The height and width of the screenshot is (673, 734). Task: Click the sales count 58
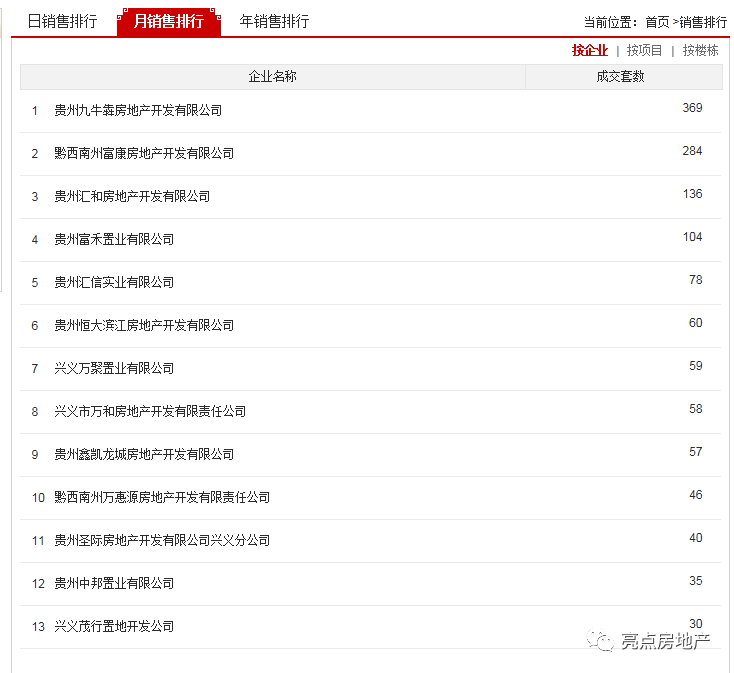[x=696, y=410]
